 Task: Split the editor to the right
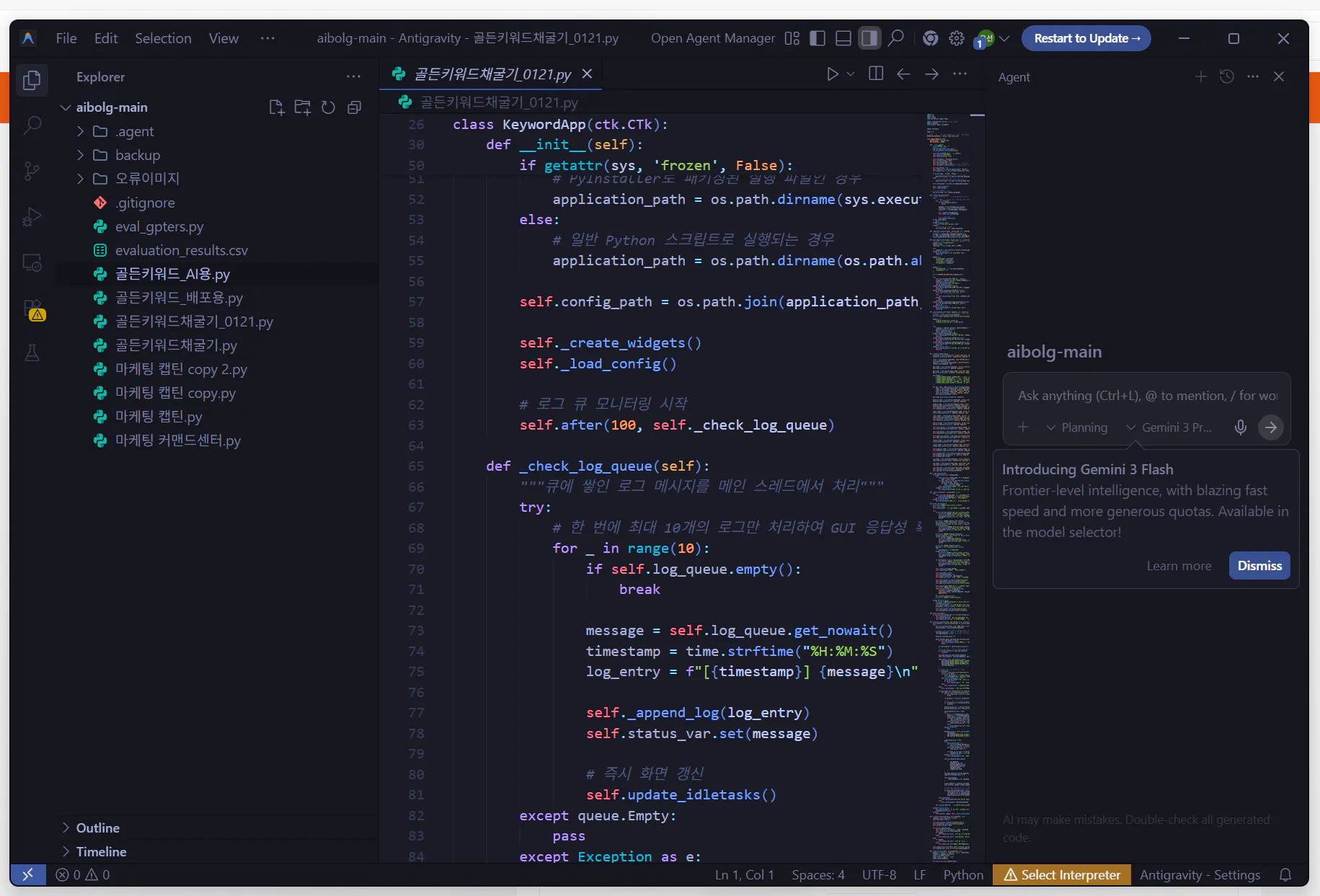876,74
